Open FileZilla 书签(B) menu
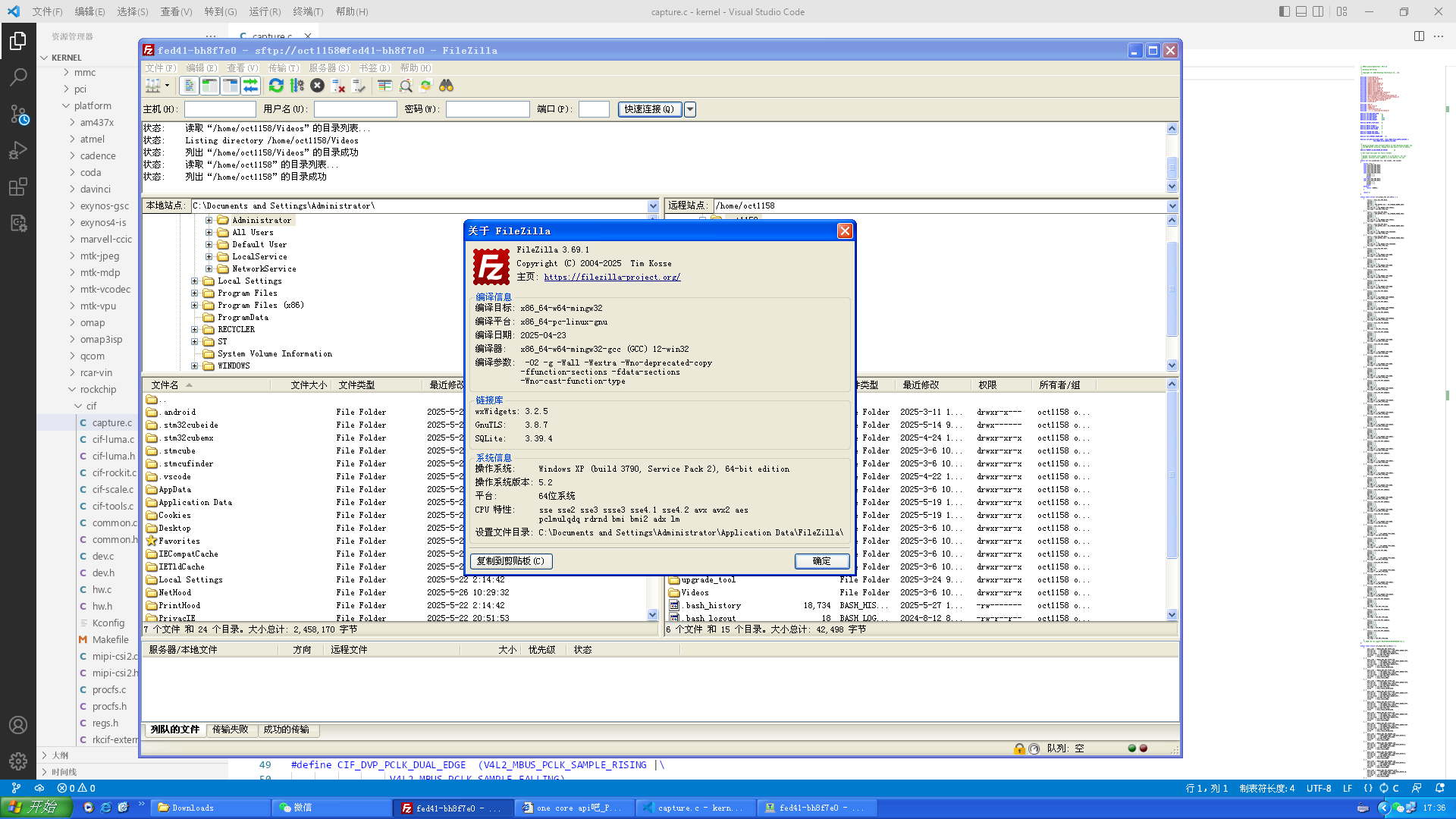 375,68
